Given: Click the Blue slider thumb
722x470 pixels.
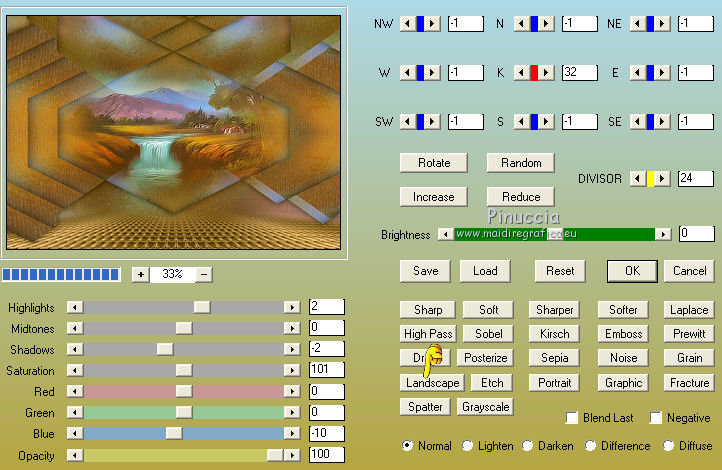Looking at the screenshot, I should [174, 433].
